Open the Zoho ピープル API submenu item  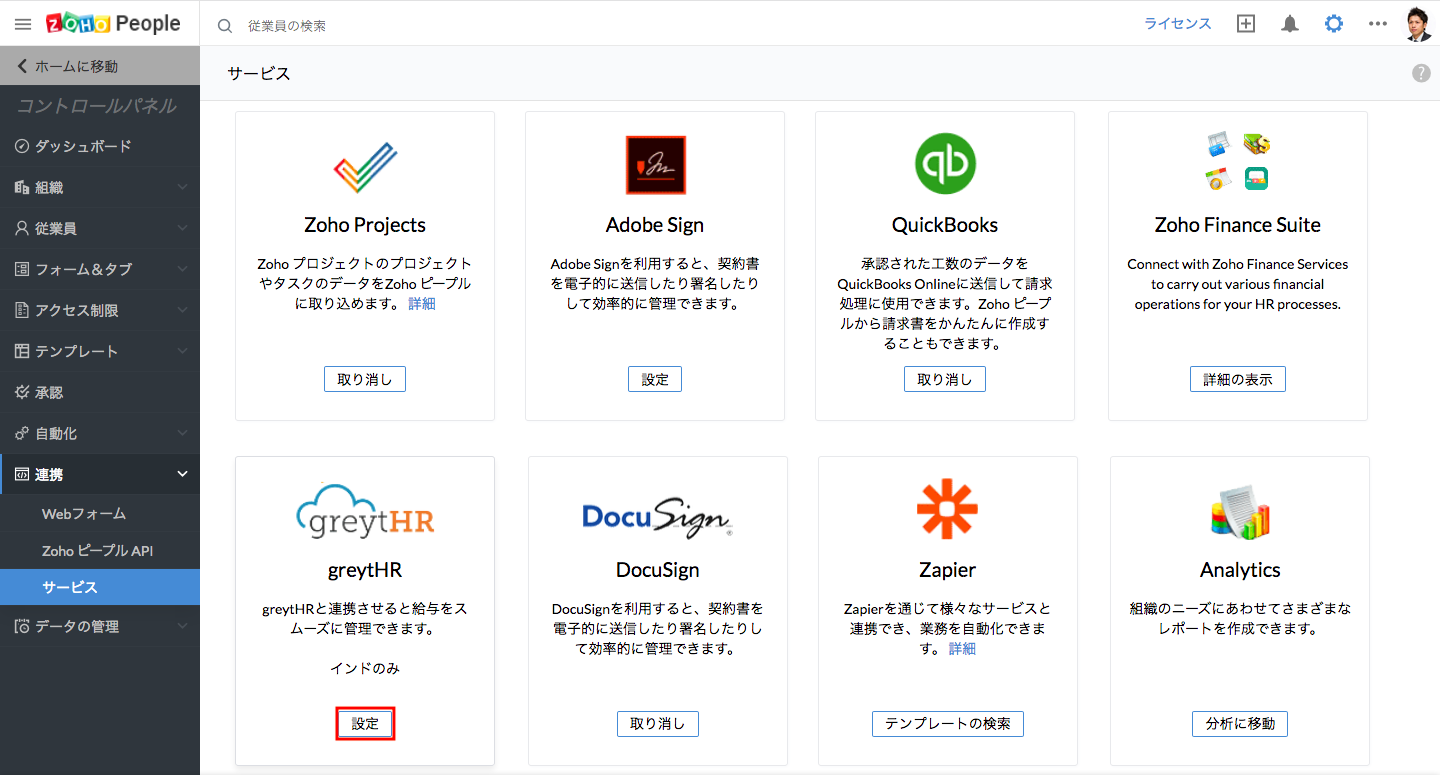(100, 550)
